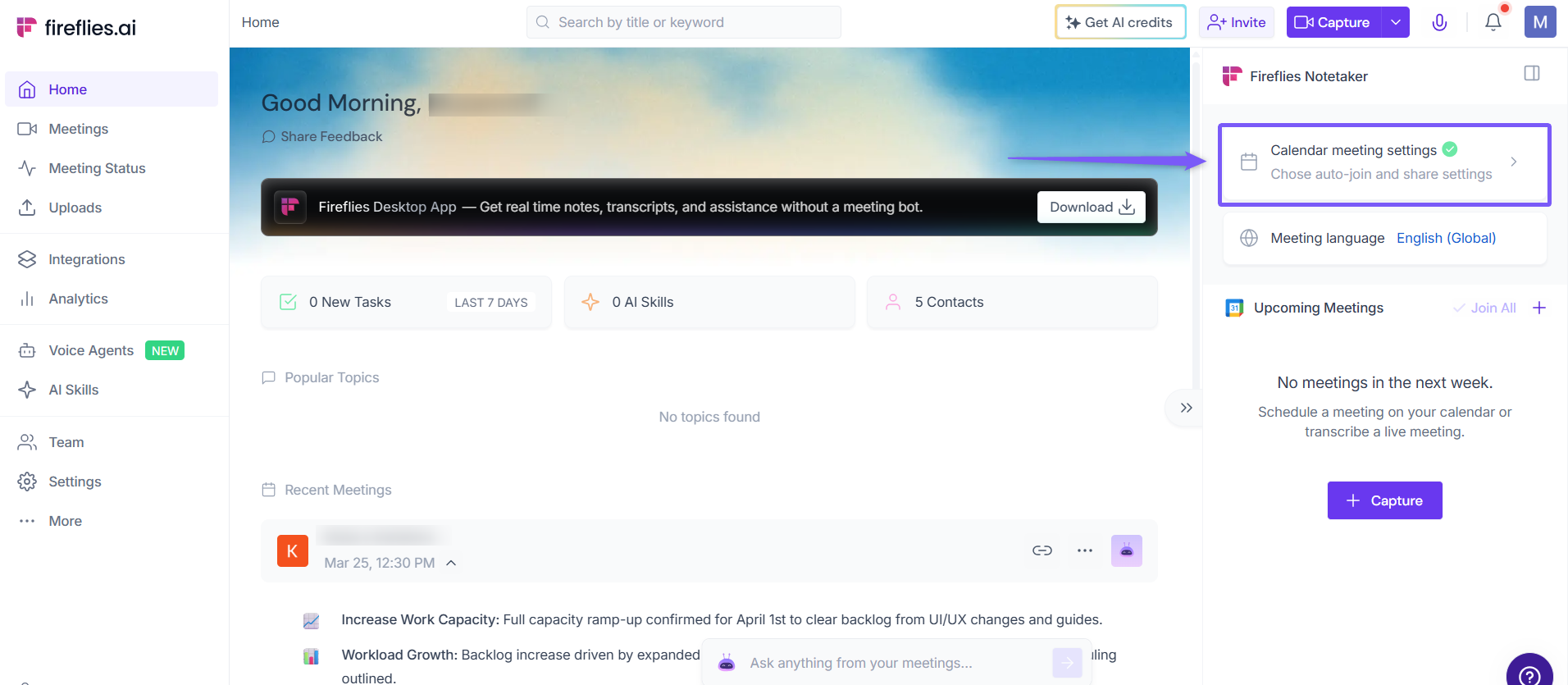This screenshot has width=1568, height=685.
Task: Click the Google Calendar icon beside Upcoming Meetings
Action: 1234,308
